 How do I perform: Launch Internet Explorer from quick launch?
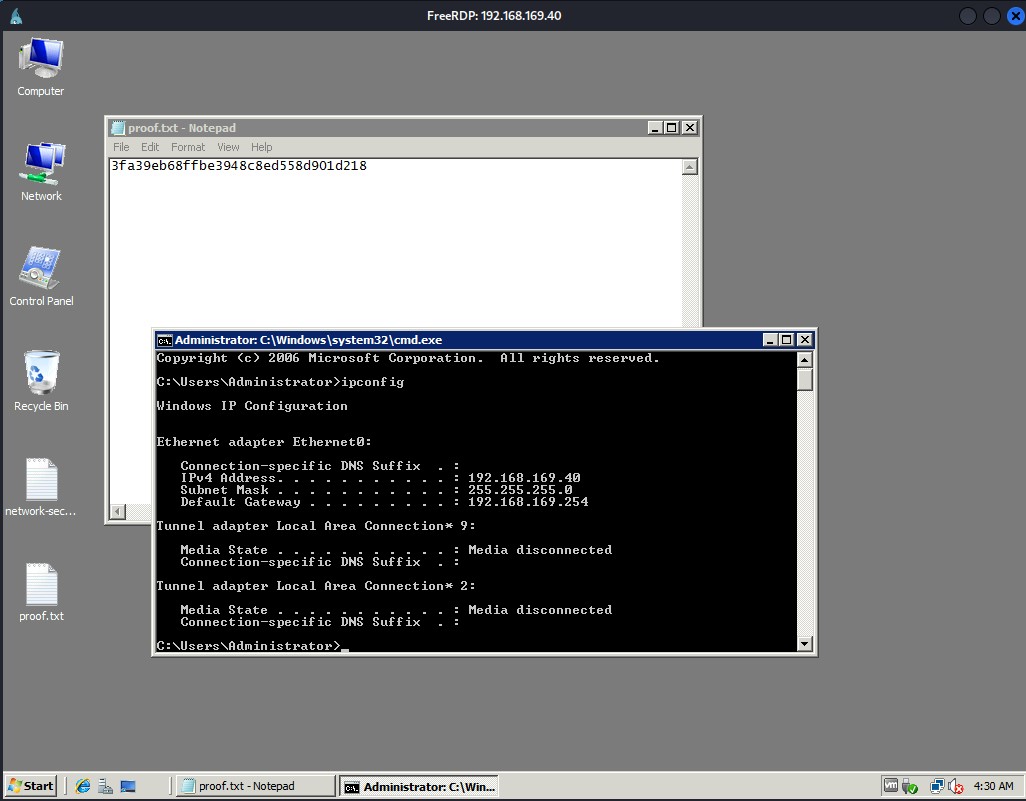tap(83, 786)
